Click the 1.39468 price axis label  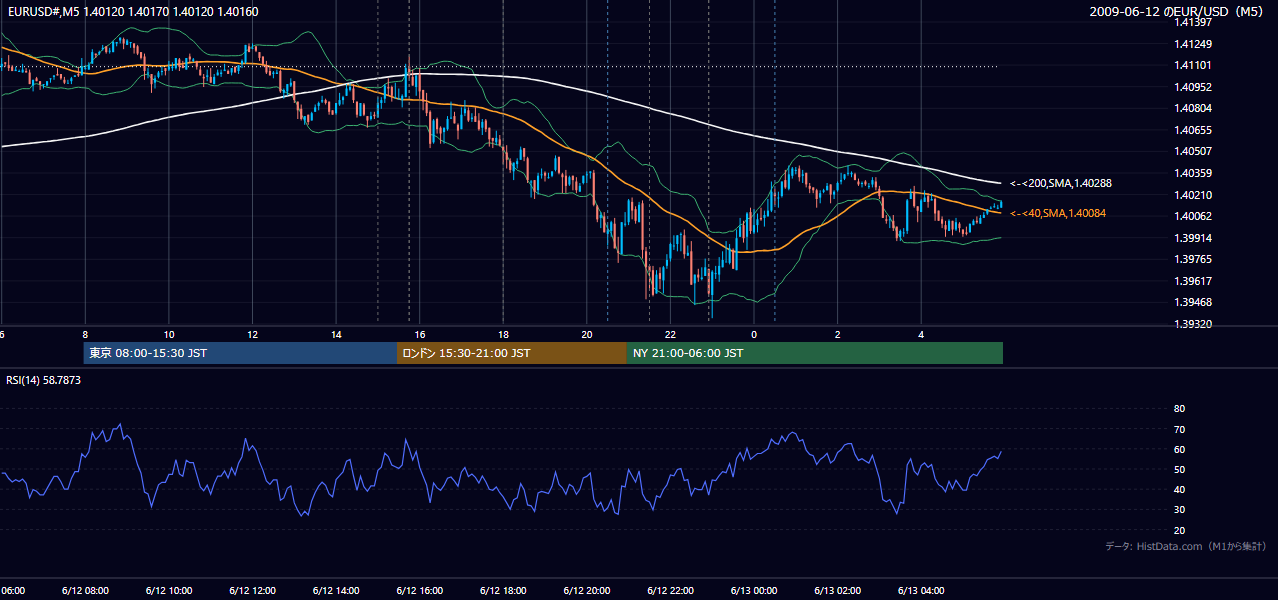[1194, 302]
